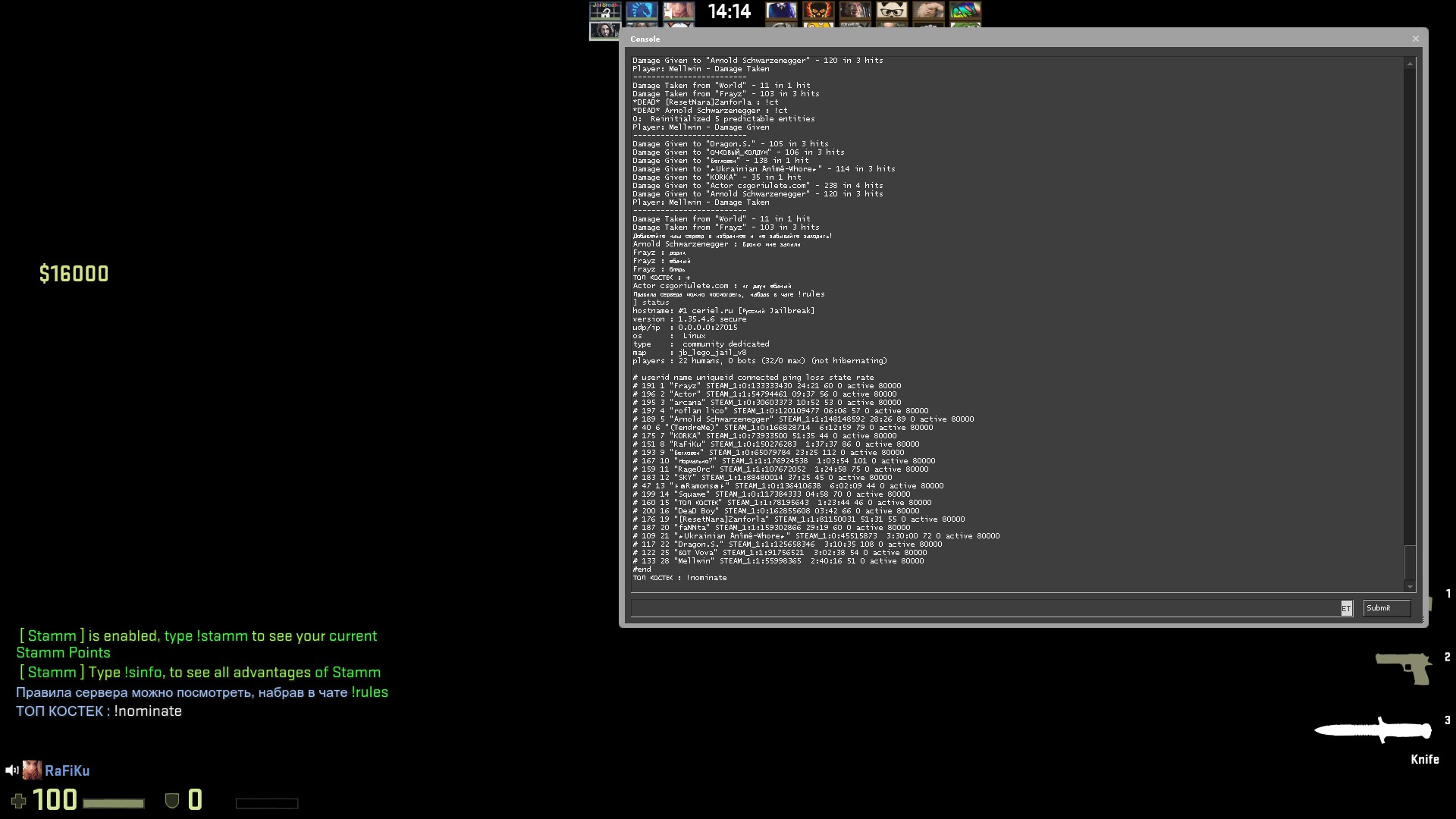1456x819 pixels.
Task: Click the rainbow colored player avatar
Action: coord(965,10)
